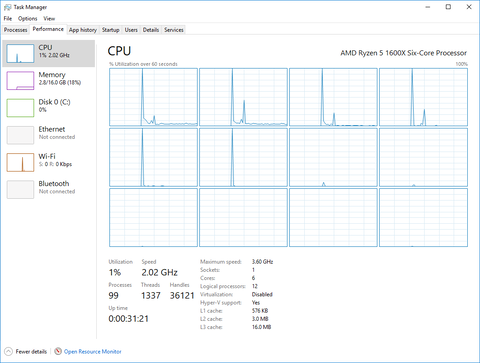Select the CPU mini graph thumbnail

pyautogui.click(x=20, y=53)
